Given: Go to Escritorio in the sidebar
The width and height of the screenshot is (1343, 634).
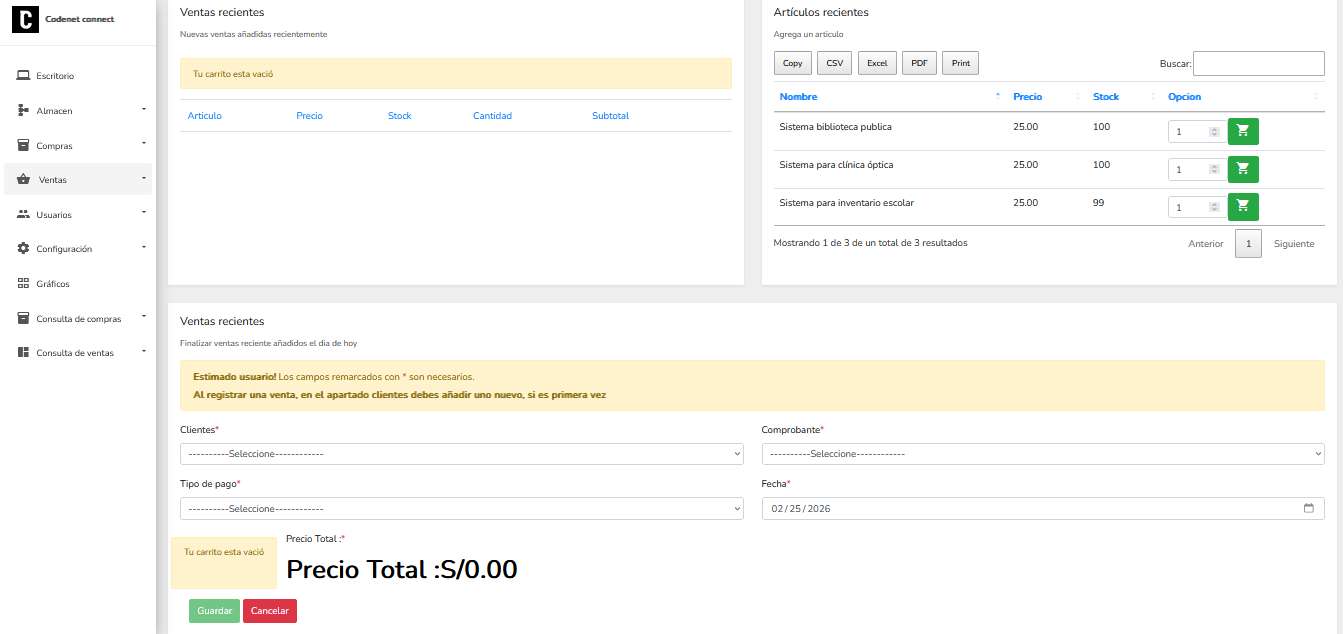Looking at the screenshot, I should (x=55, y=76).
